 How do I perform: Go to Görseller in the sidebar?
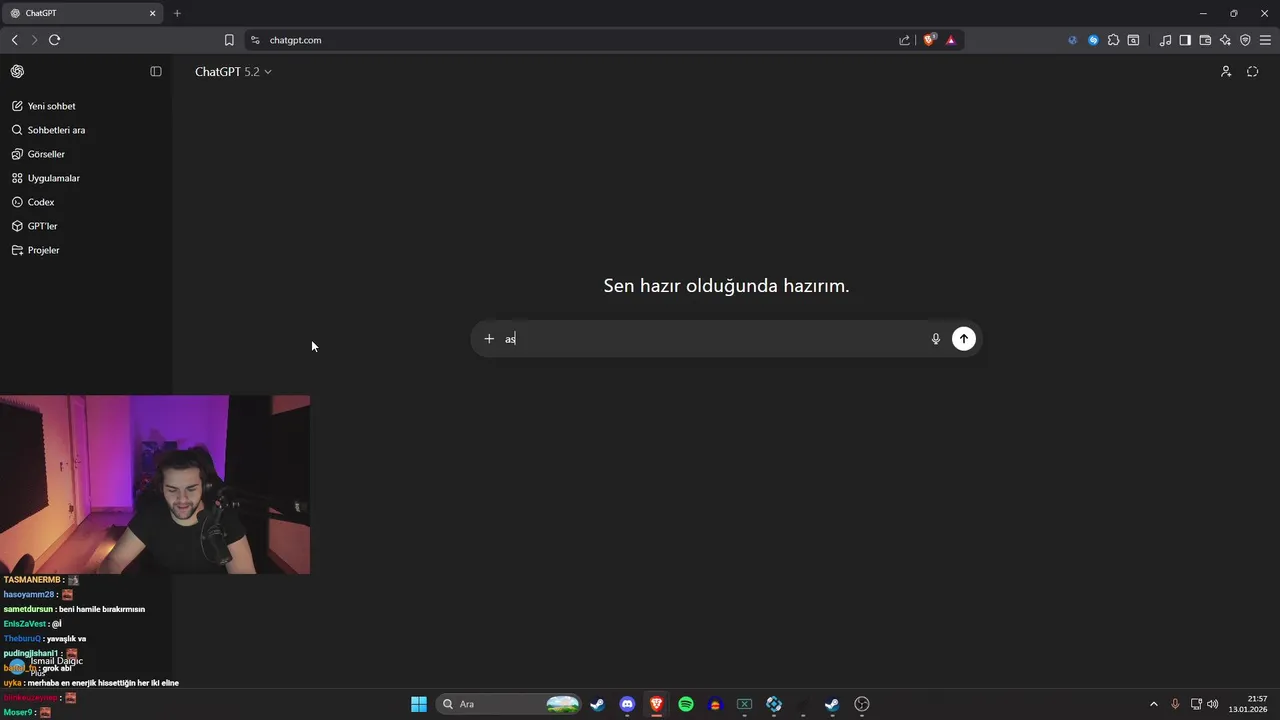39,154
